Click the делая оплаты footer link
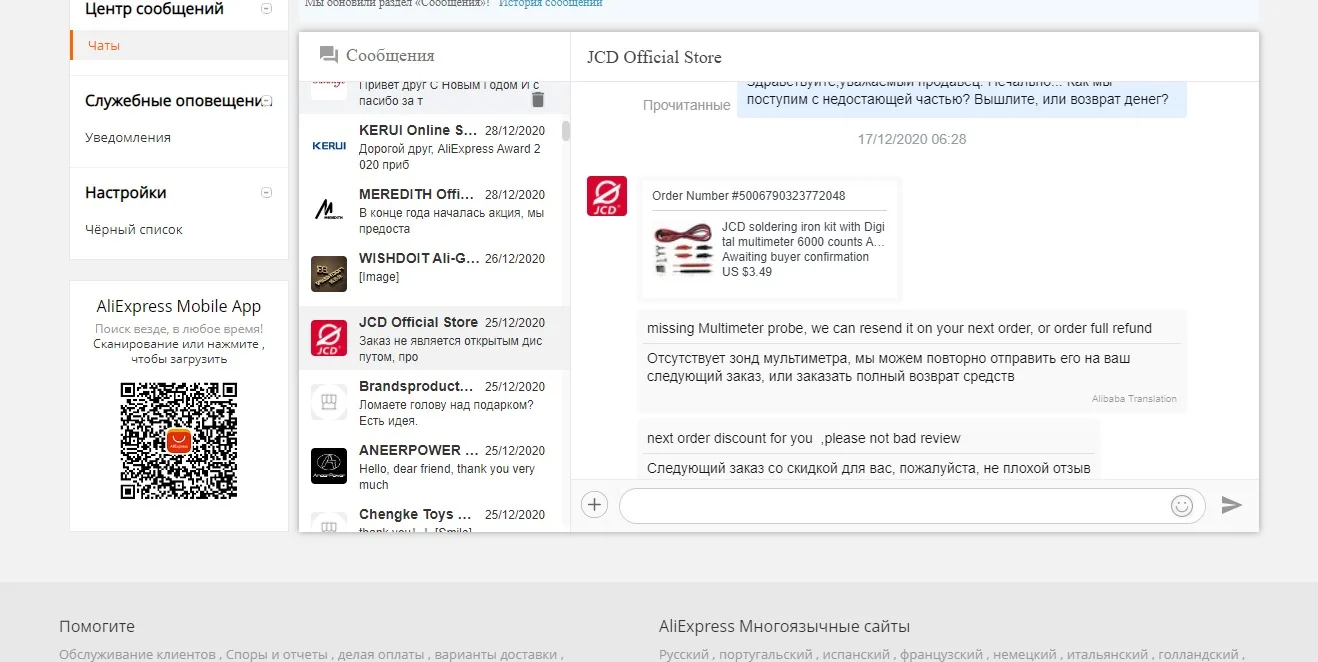 click(383, 654)
